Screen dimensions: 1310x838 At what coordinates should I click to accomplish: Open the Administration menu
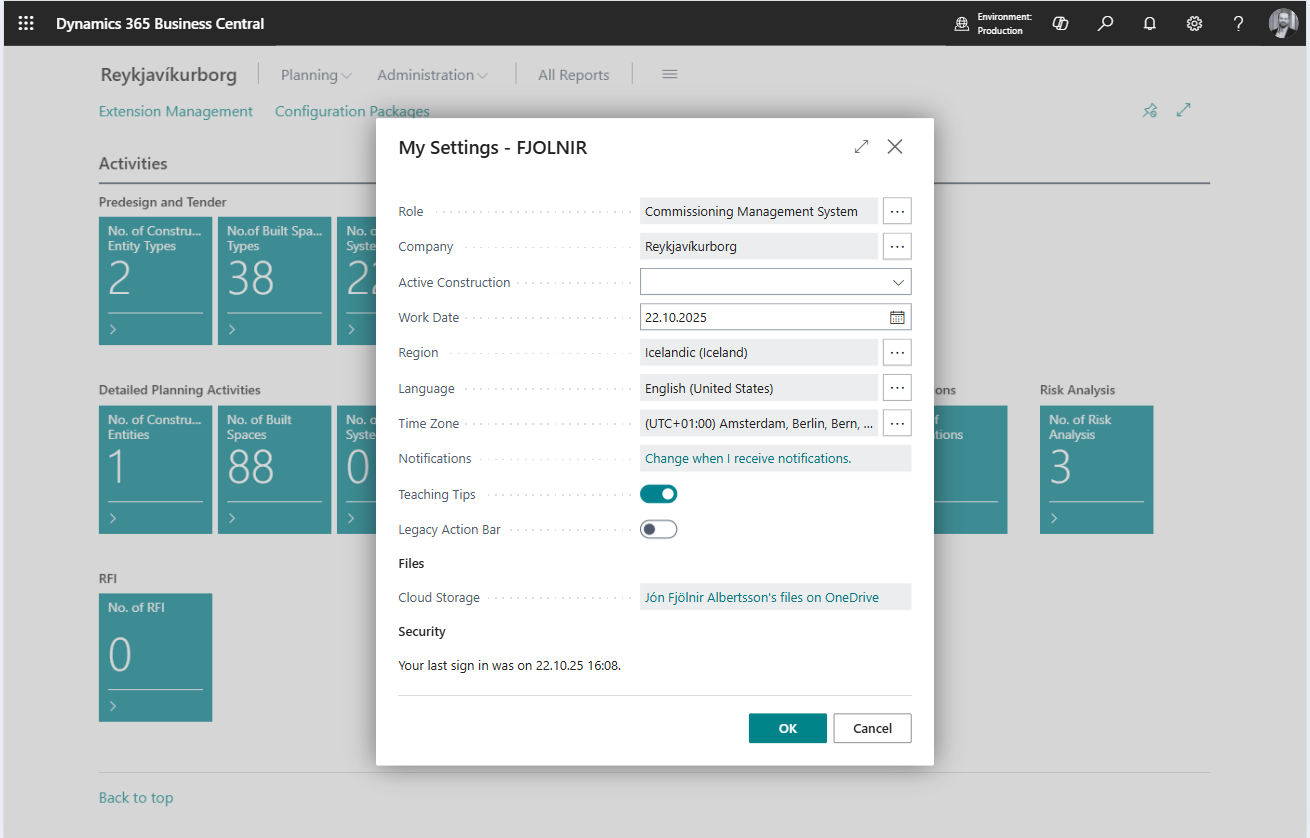(432, 75)
